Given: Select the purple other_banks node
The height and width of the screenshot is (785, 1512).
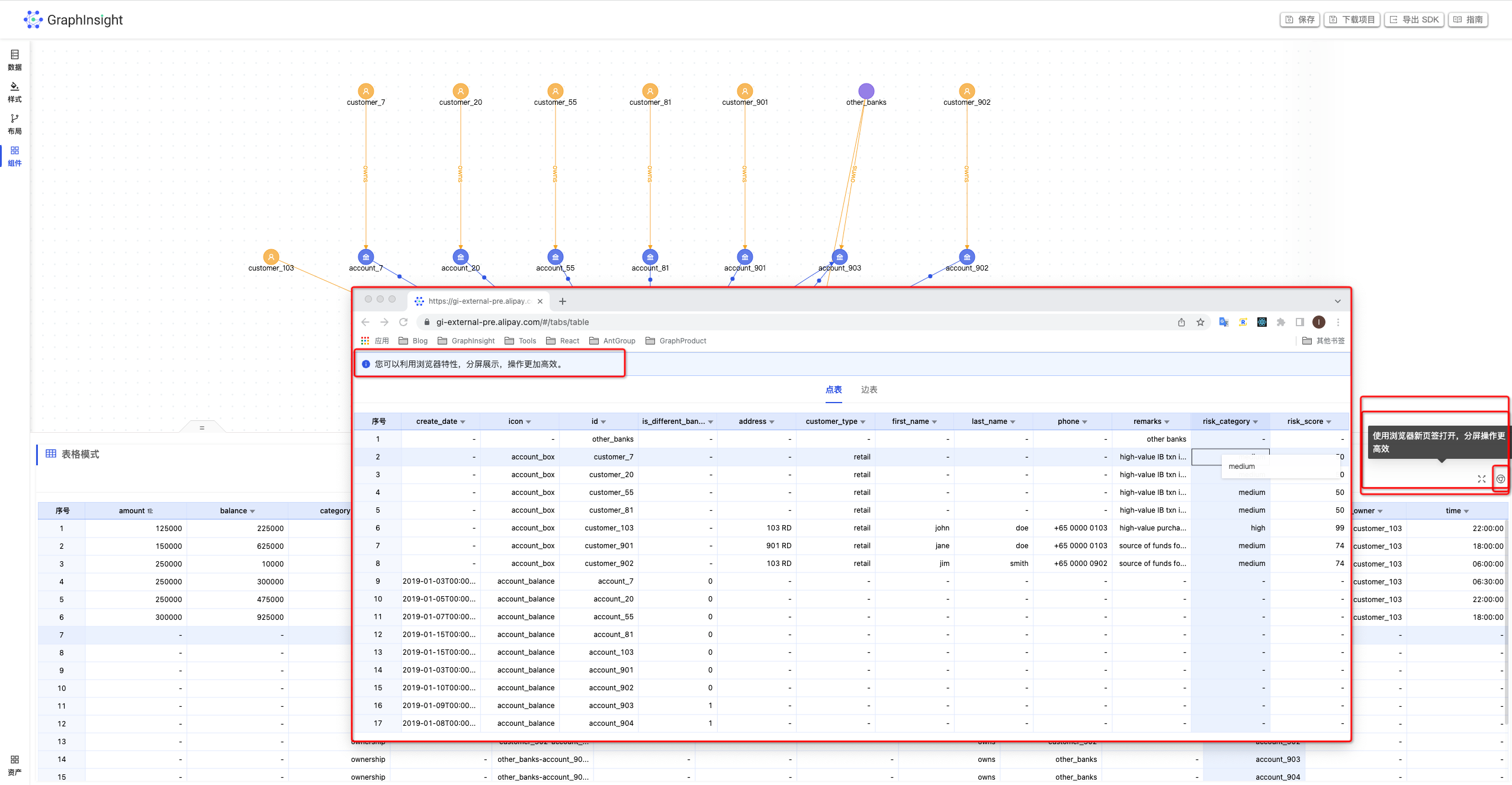Looking at the screenshot, I should [866, 91].
